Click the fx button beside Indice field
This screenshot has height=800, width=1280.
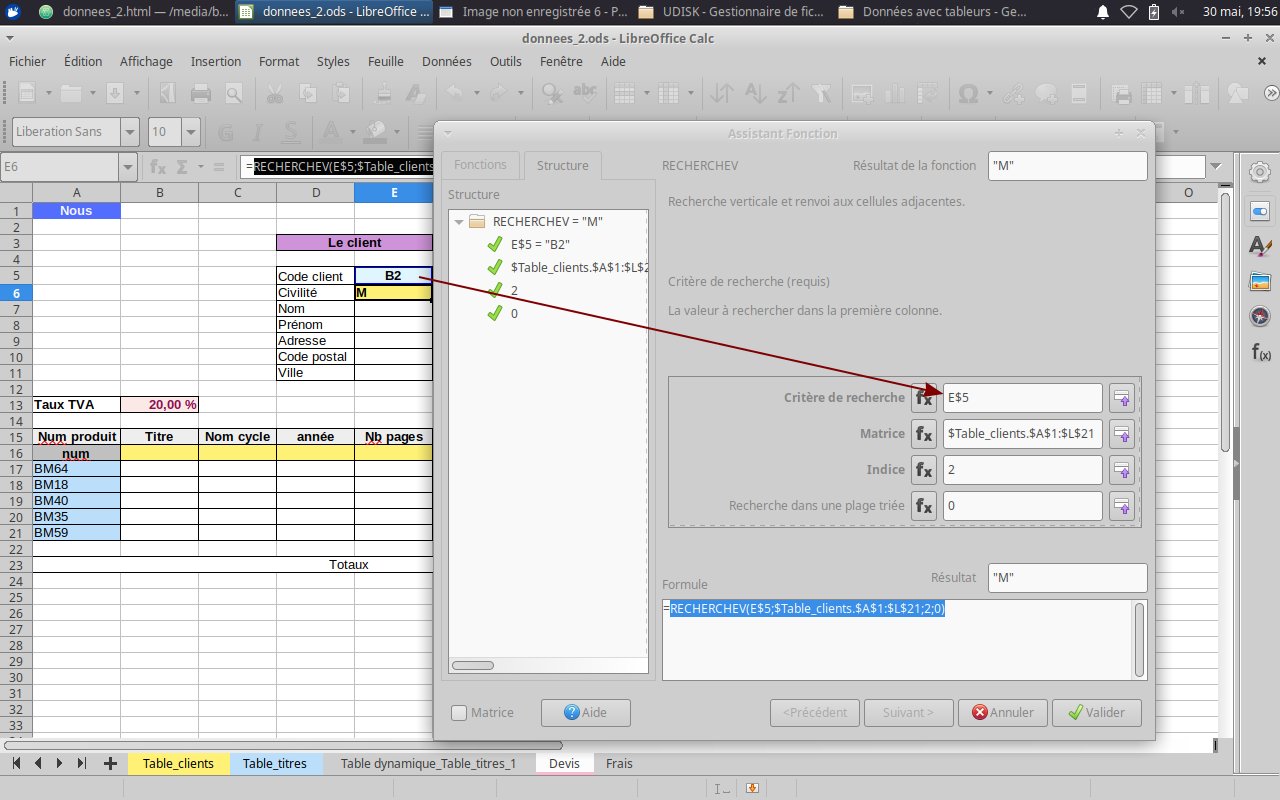pos(924,470)
